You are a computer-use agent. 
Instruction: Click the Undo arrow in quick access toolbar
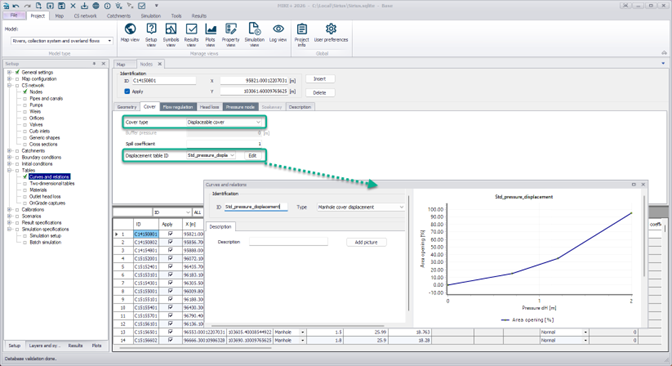pyautogui.click(x=16, y=6)
